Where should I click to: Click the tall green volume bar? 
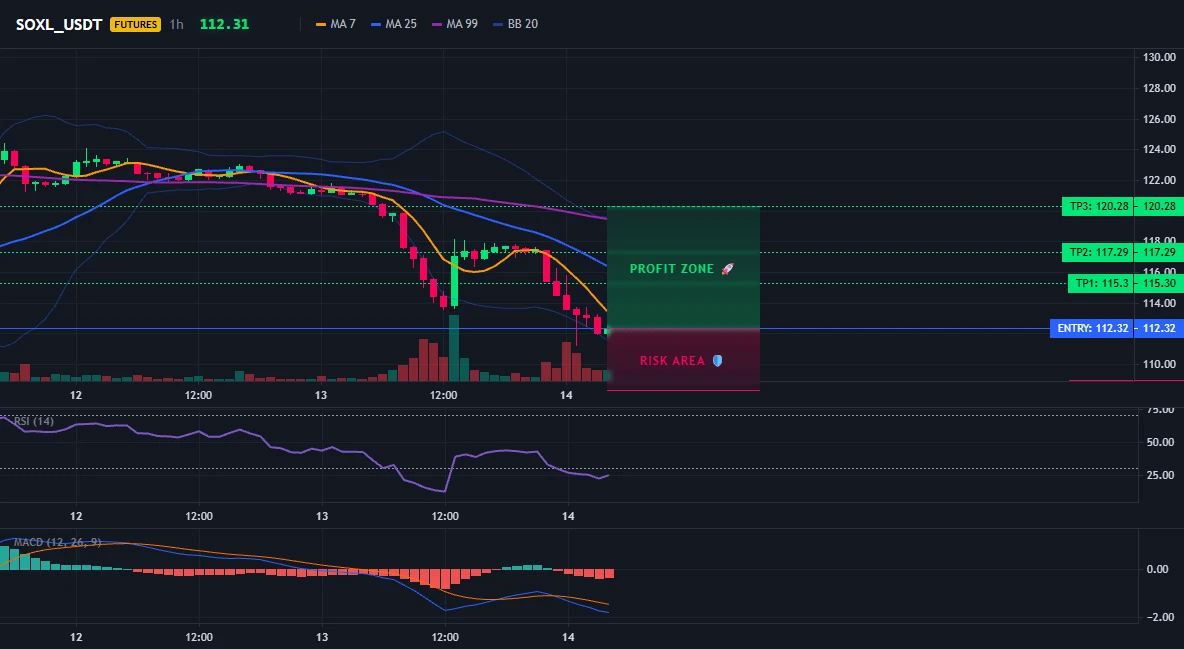(454, 348)
